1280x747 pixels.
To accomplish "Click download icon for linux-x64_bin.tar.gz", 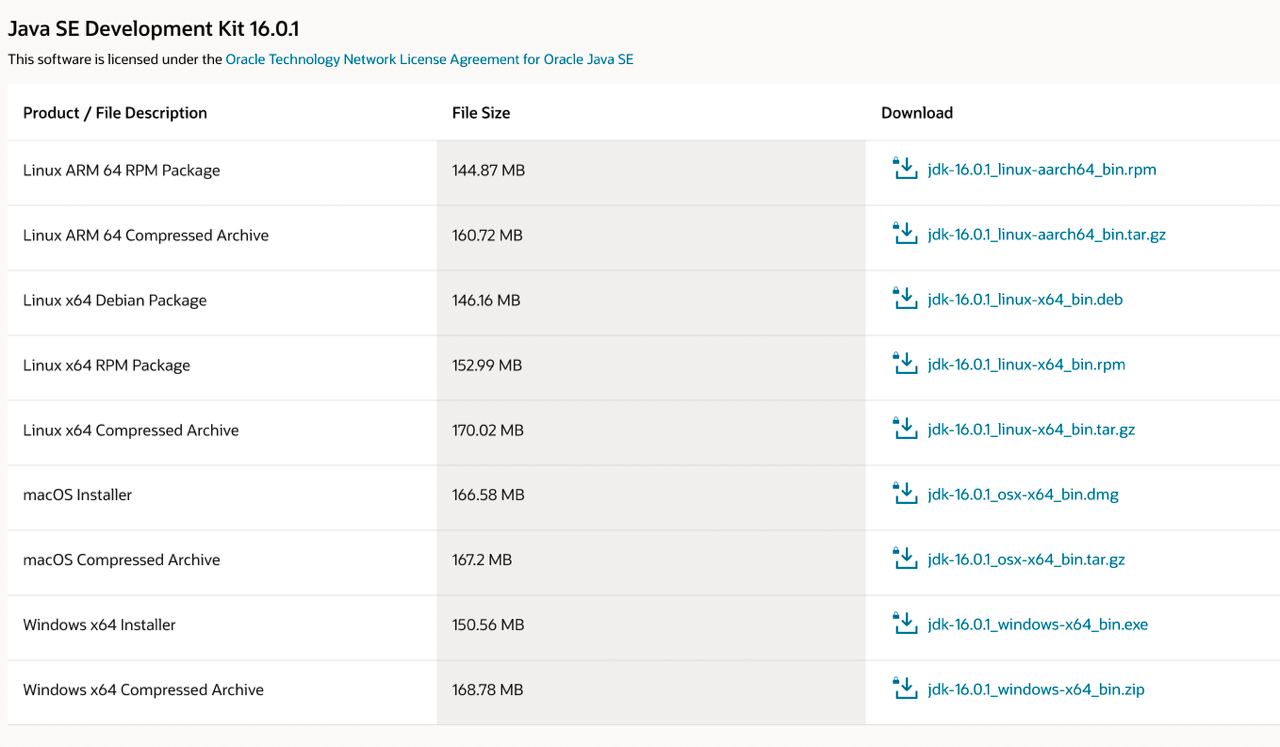I will [x=904, y=428].
